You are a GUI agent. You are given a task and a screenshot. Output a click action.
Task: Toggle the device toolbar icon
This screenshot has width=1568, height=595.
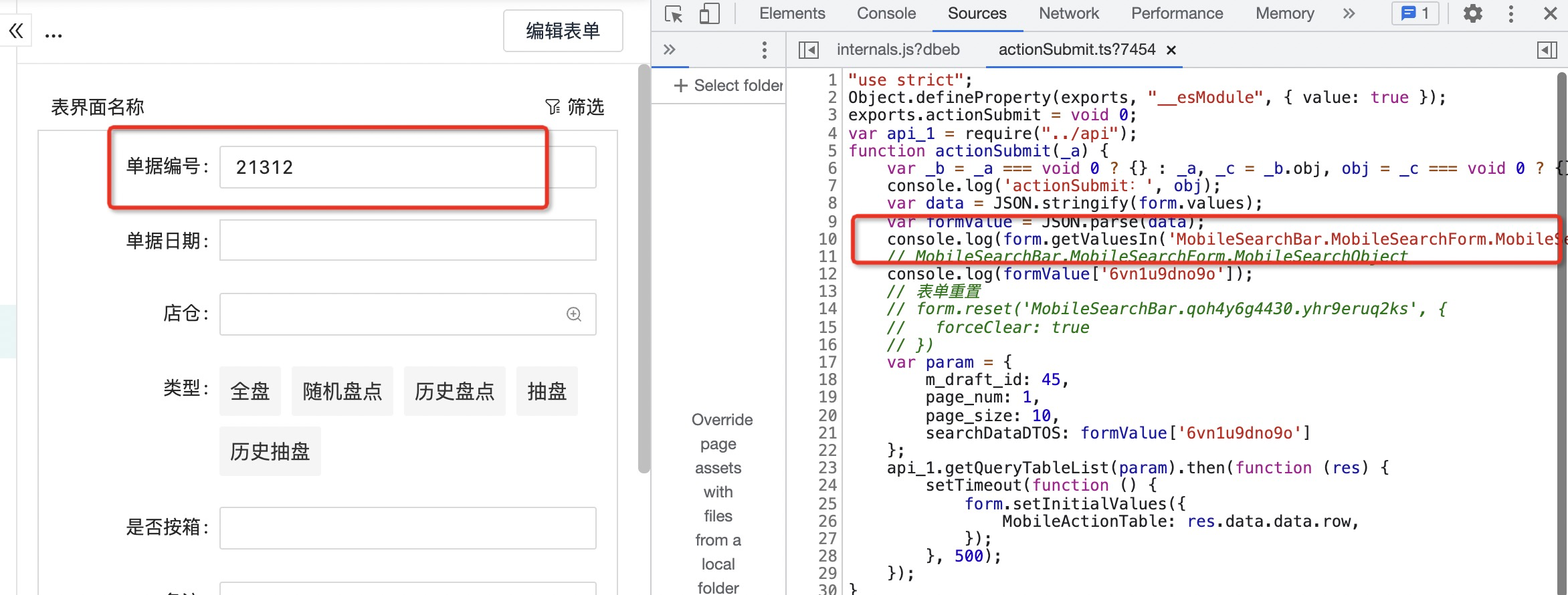[x=709, y=14]
